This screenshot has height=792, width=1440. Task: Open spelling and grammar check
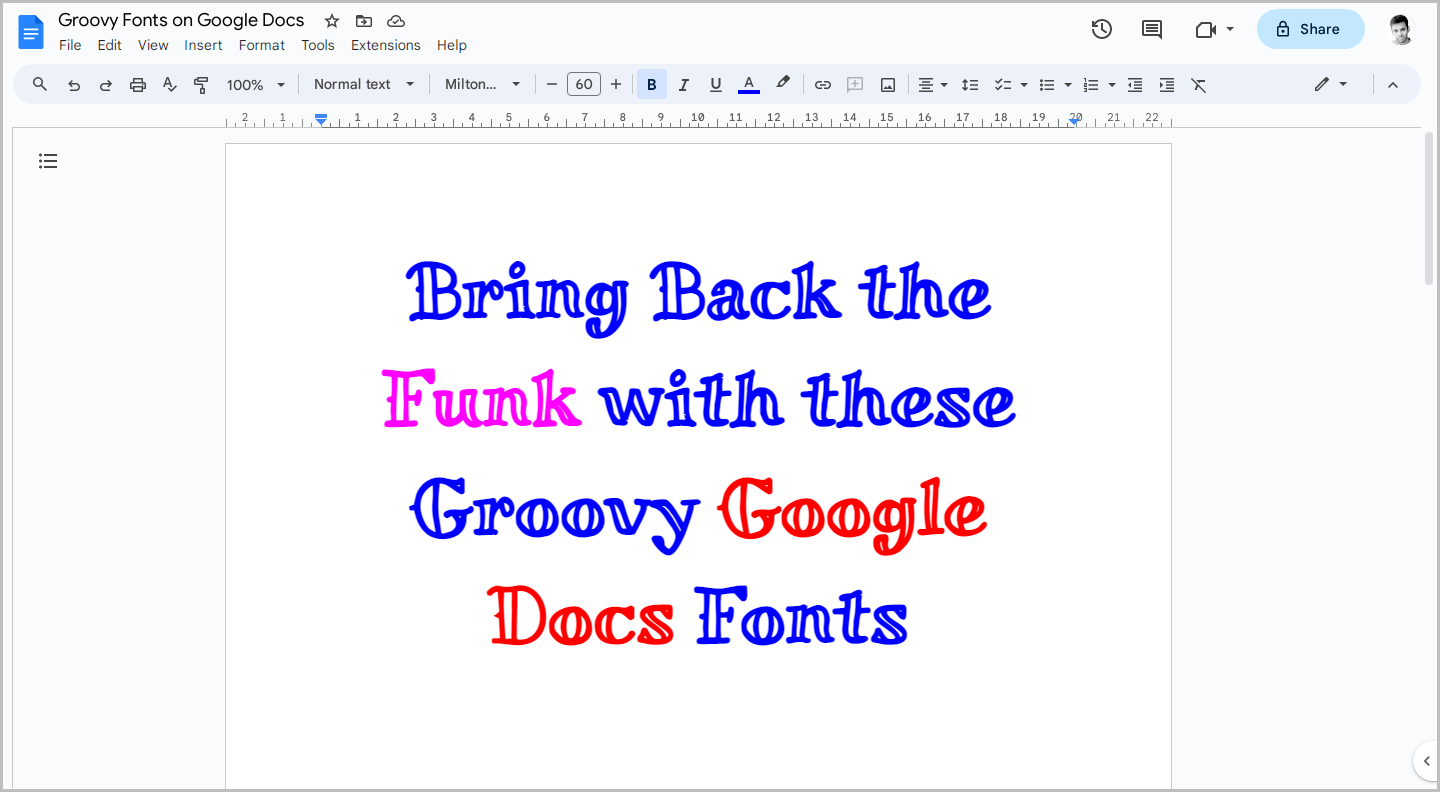click(169, 84)
